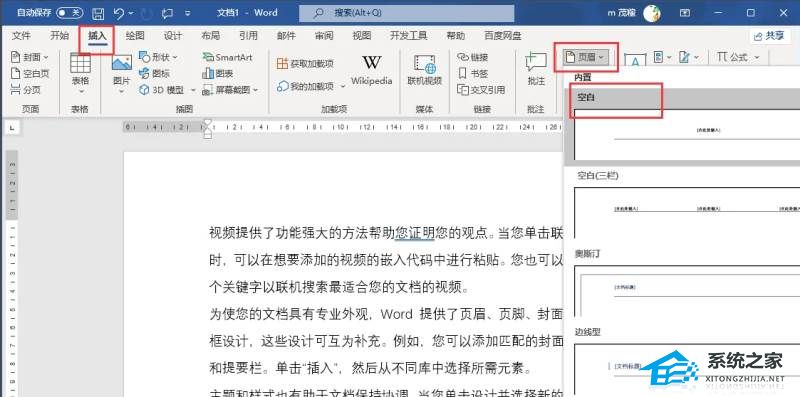Open the Undo history dropdown arrow
The image size is (800, 397).
point(131,13)
